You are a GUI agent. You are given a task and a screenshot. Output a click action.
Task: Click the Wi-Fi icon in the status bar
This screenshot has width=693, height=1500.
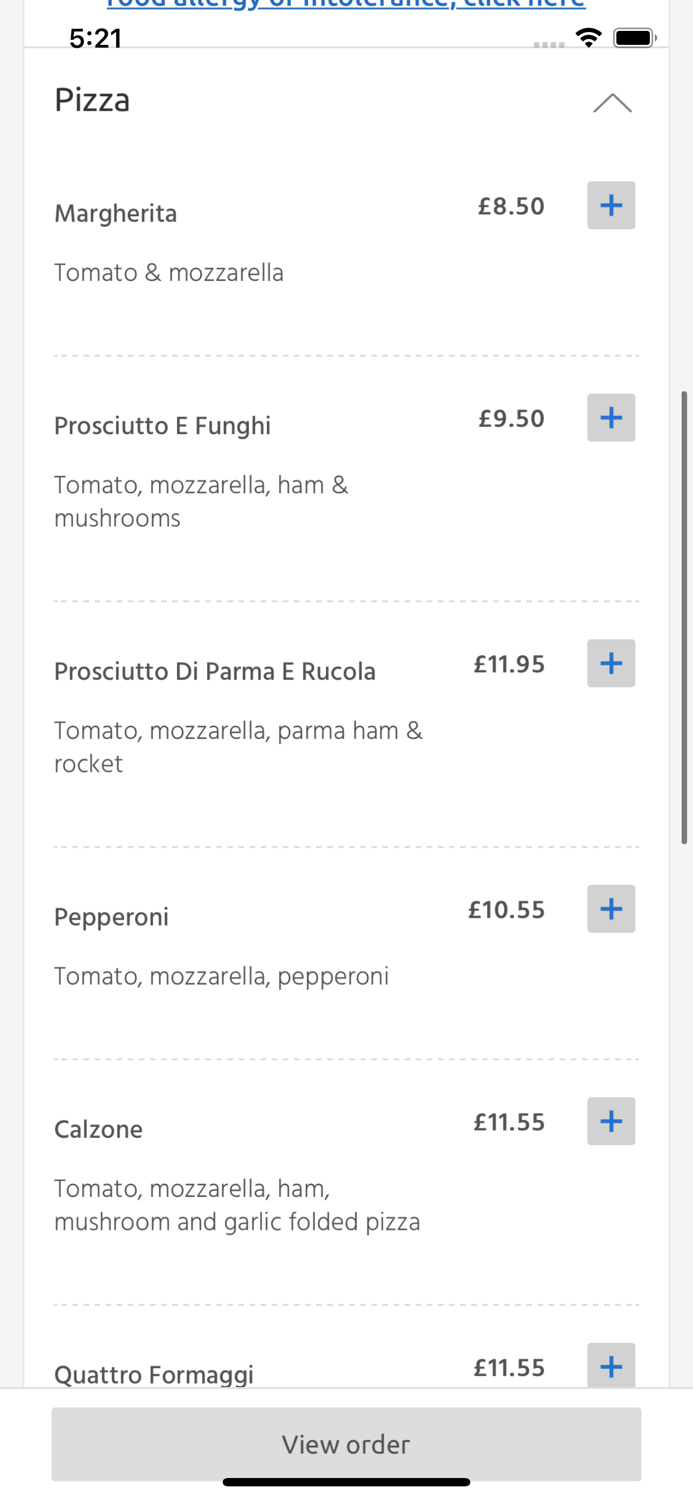pyautogui.click(x=588, y=37)
